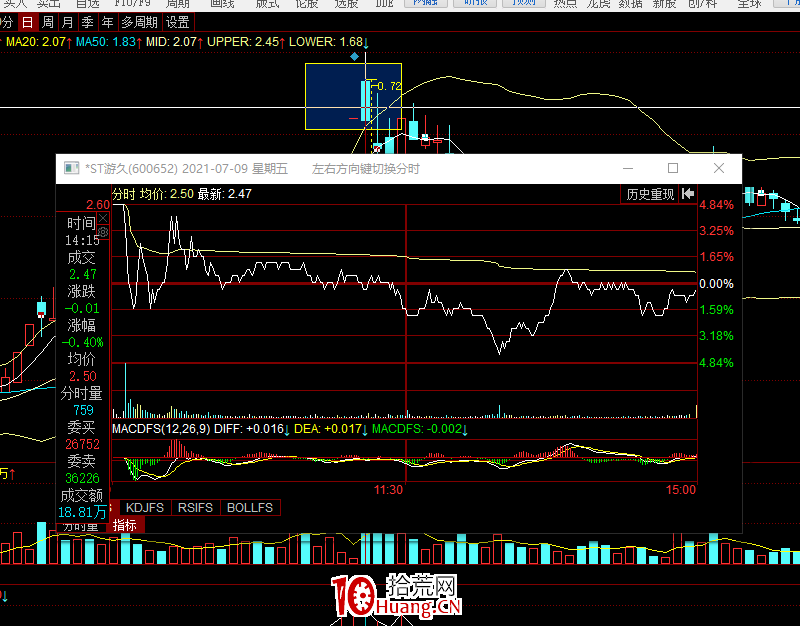800x626 pixels.
Task: Click the 分时量 value 759
Action: pyautogui.click(x=83, y=410)
